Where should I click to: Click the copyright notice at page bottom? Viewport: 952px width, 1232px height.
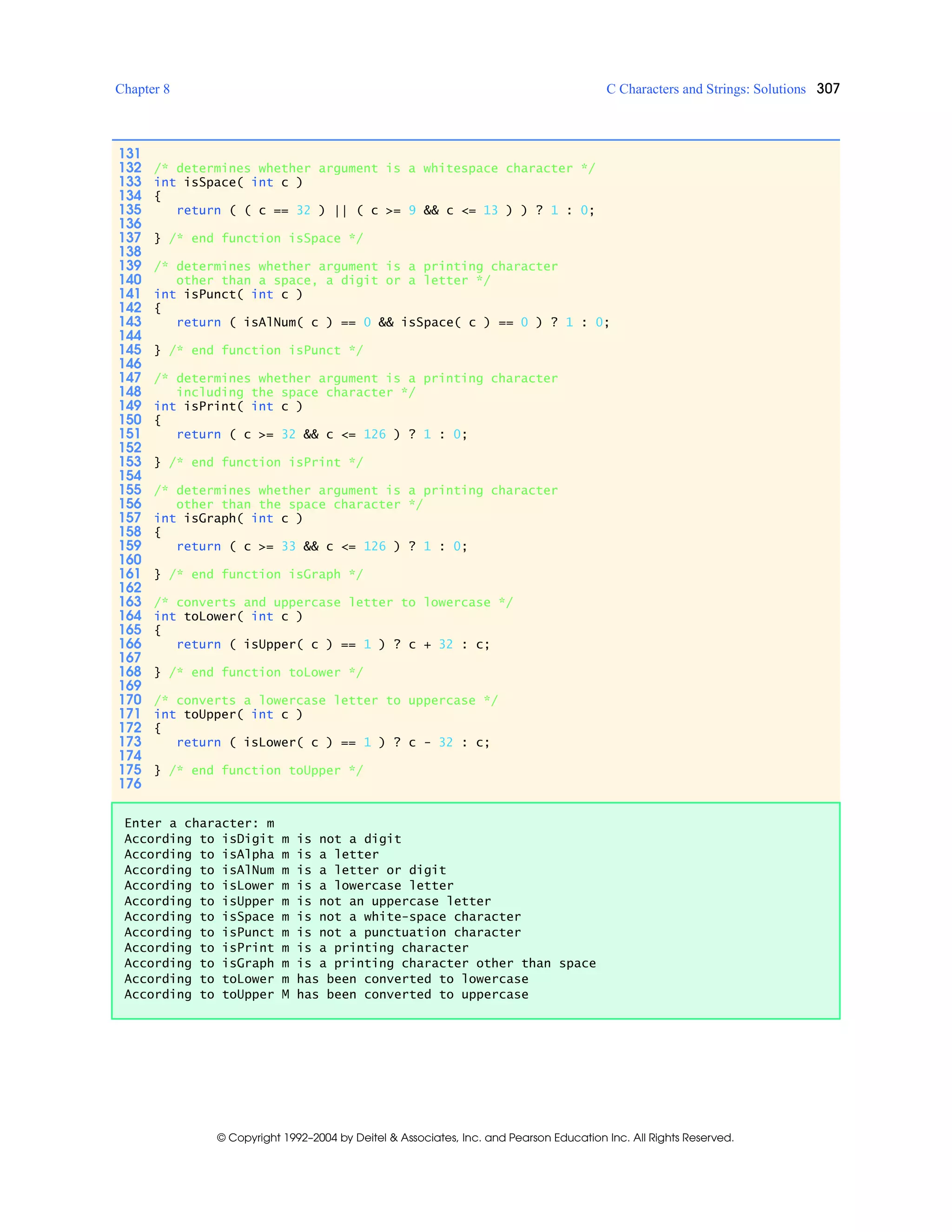point(475,1138)
